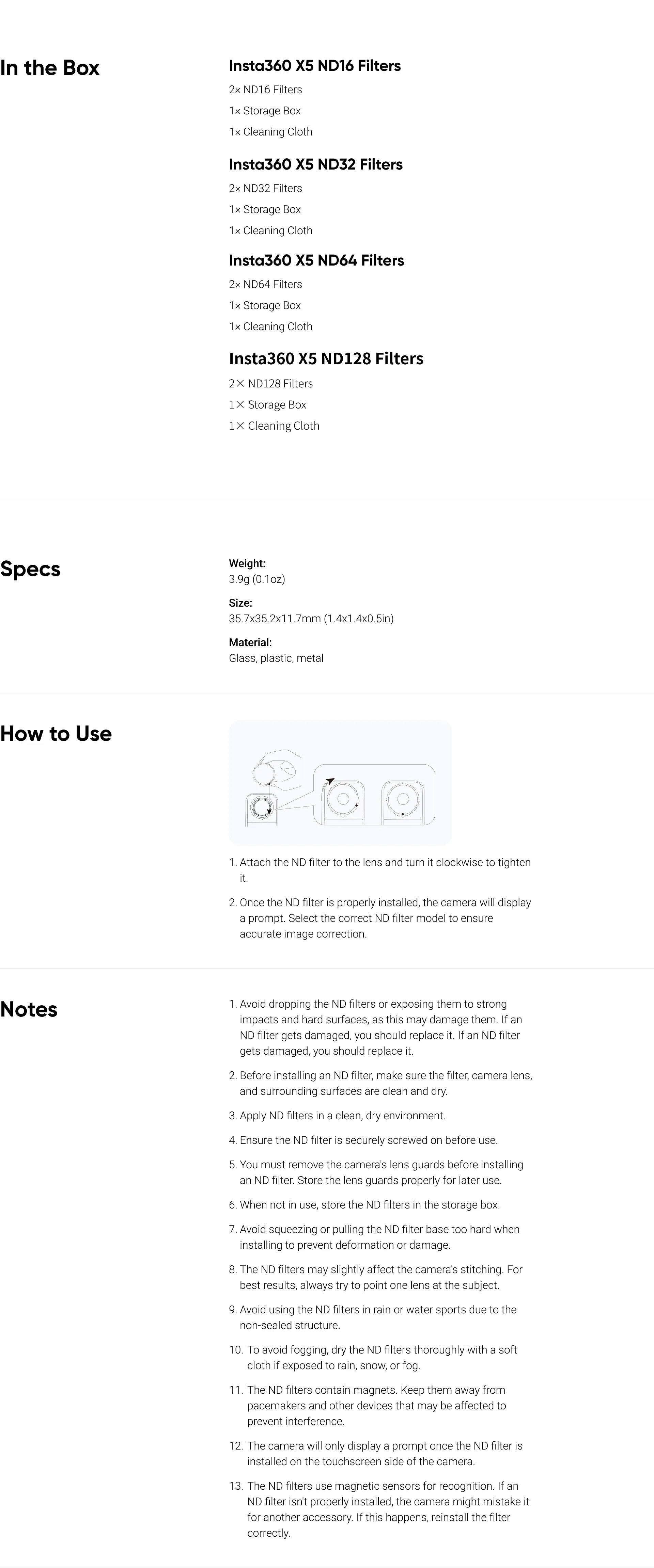654x1568 pixels.
Task: Click the Specs section title
Action: click(x=30, y=569)
